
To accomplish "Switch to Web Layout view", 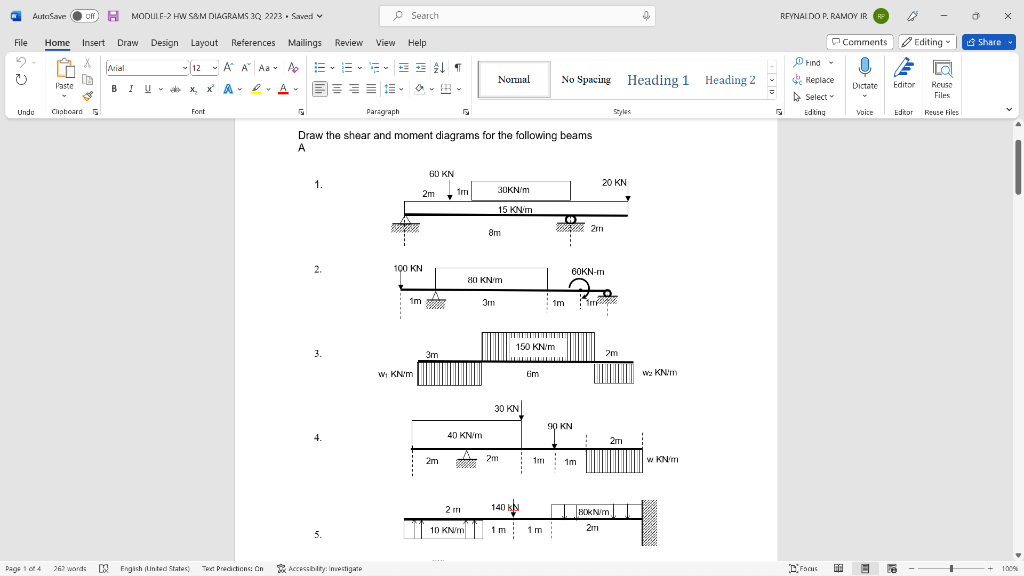I will point(892,569).
